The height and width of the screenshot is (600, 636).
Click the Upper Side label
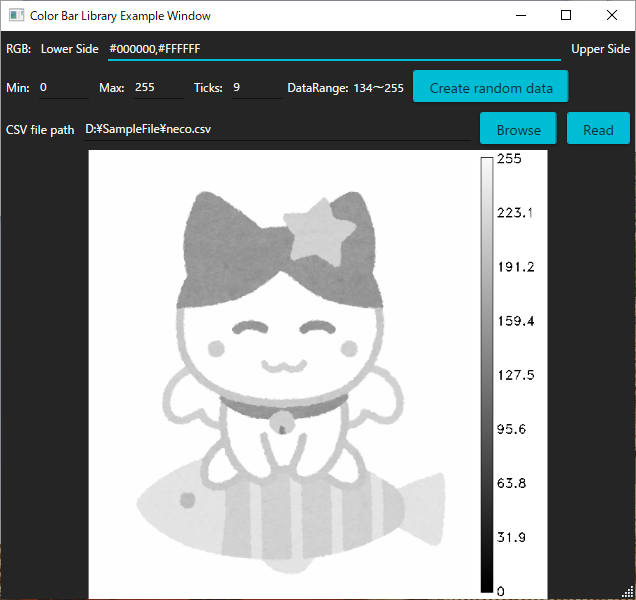click(x=600, y=49)
